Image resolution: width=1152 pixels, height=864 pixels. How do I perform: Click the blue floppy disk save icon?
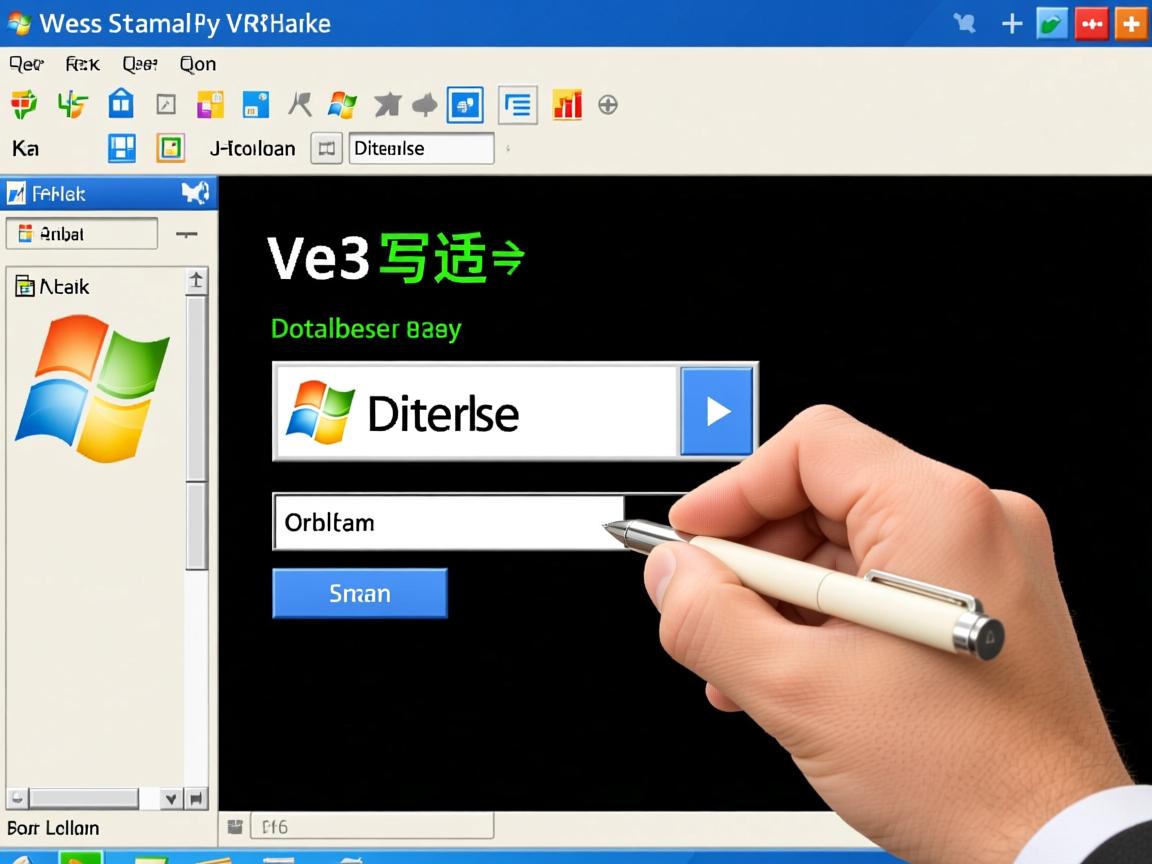pyautogui.click(x=256, y=104)
